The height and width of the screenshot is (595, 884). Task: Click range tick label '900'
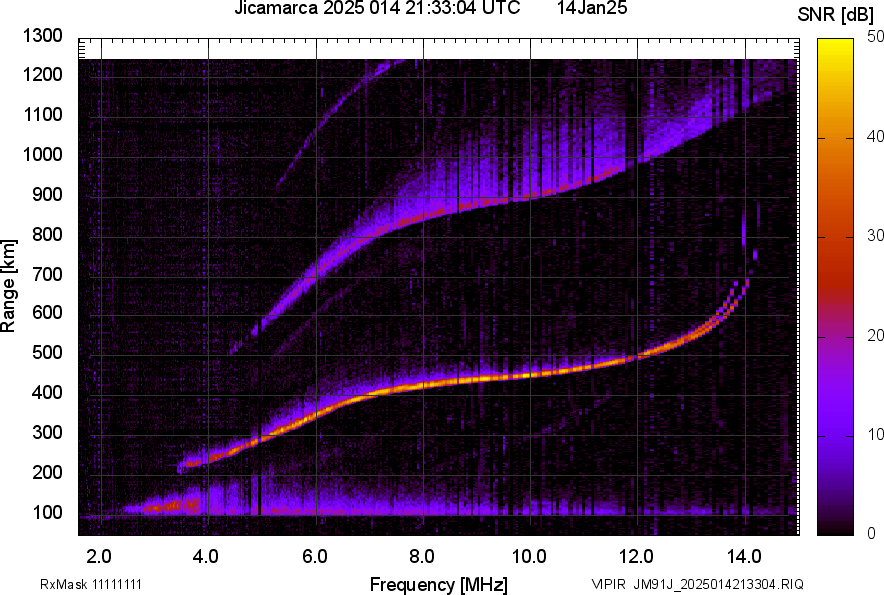click(47, 194)
